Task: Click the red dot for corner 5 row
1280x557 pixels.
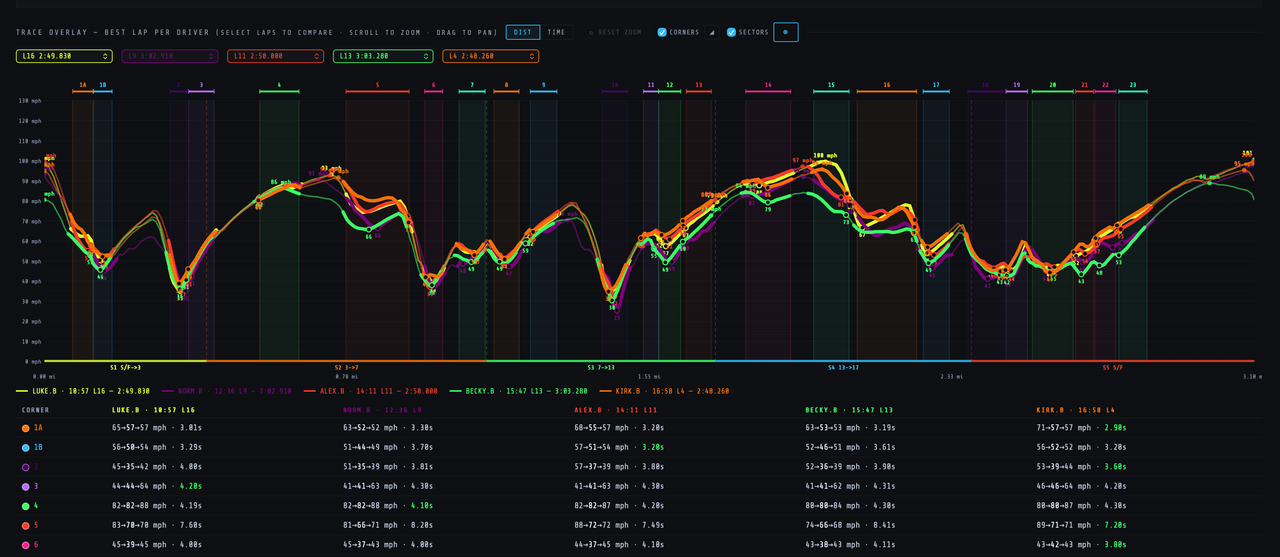Action: 25,525
